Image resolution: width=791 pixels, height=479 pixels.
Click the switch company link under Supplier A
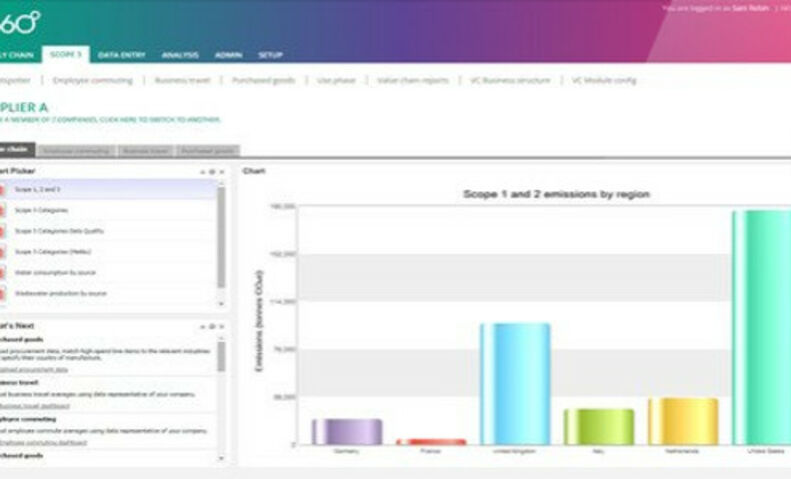point(110,120)
